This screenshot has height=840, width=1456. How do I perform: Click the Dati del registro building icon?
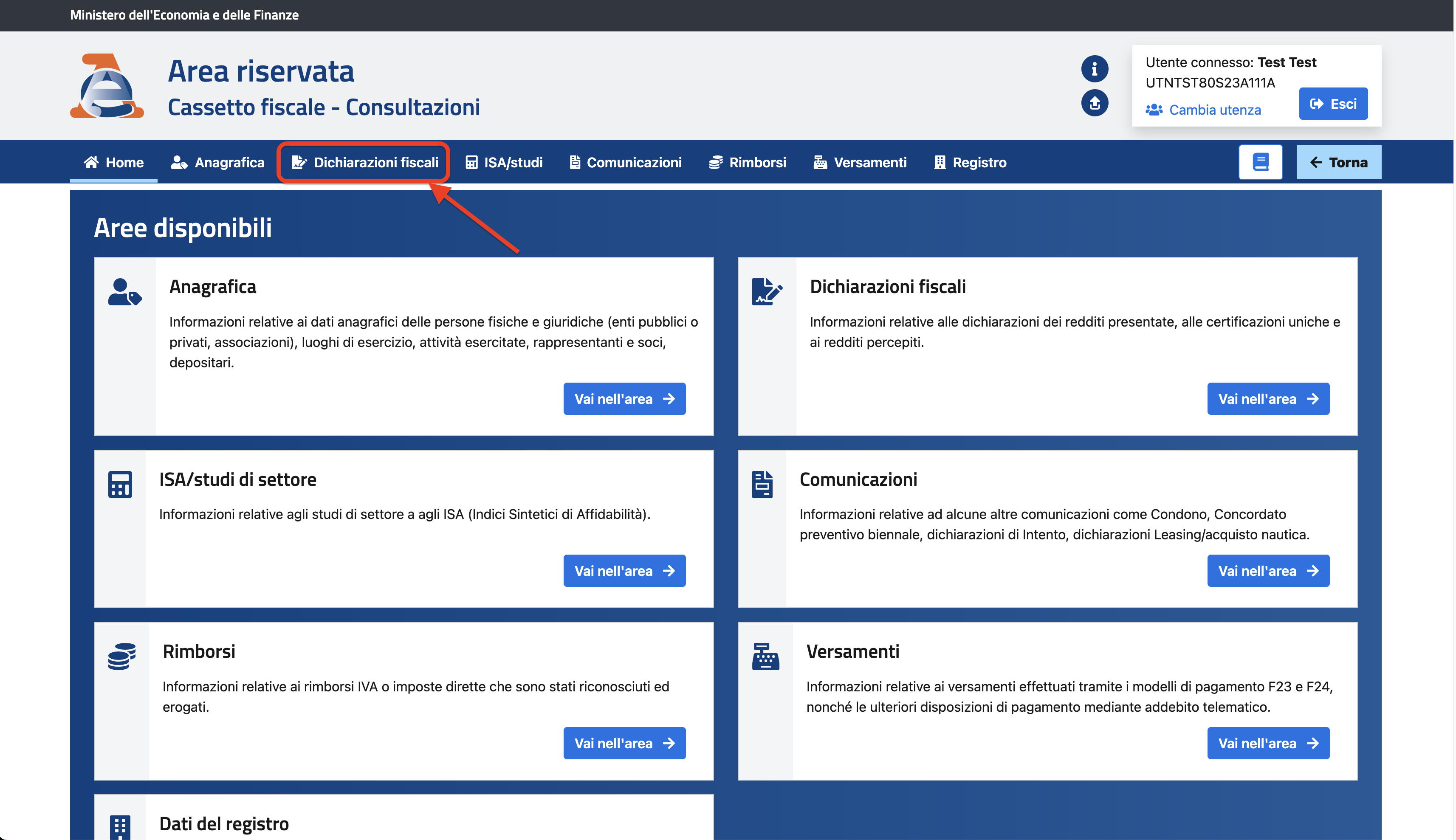point(120,827)
